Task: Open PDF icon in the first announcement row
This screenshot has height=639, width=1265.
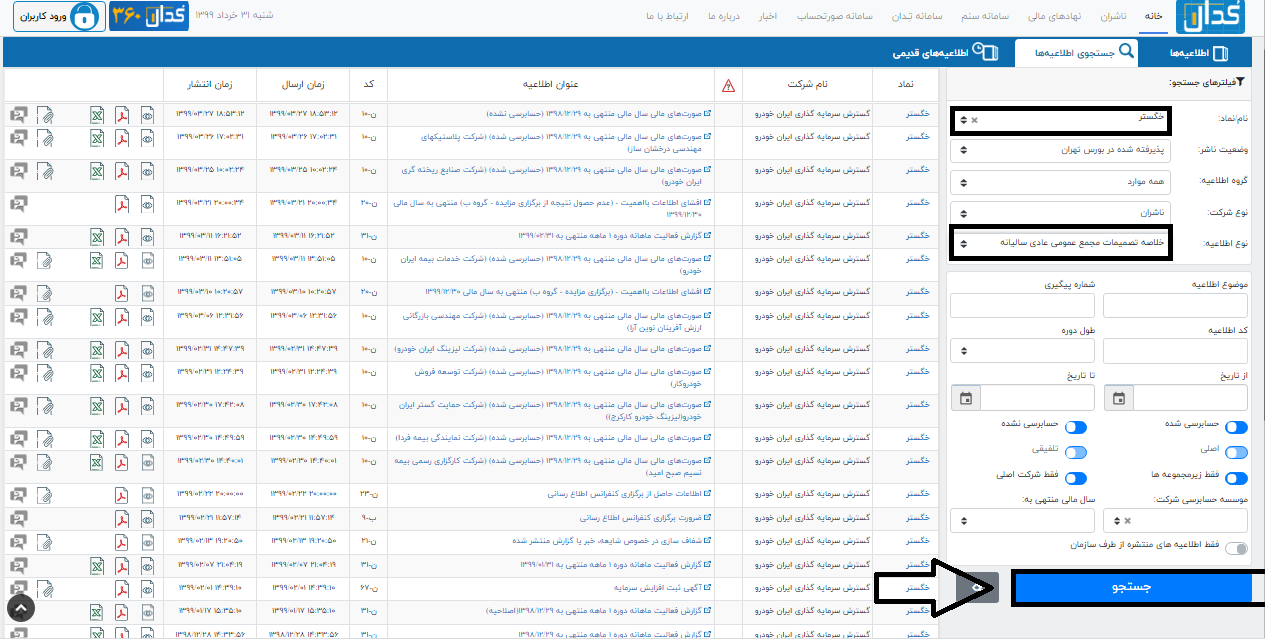Action: tap(121, 114)
